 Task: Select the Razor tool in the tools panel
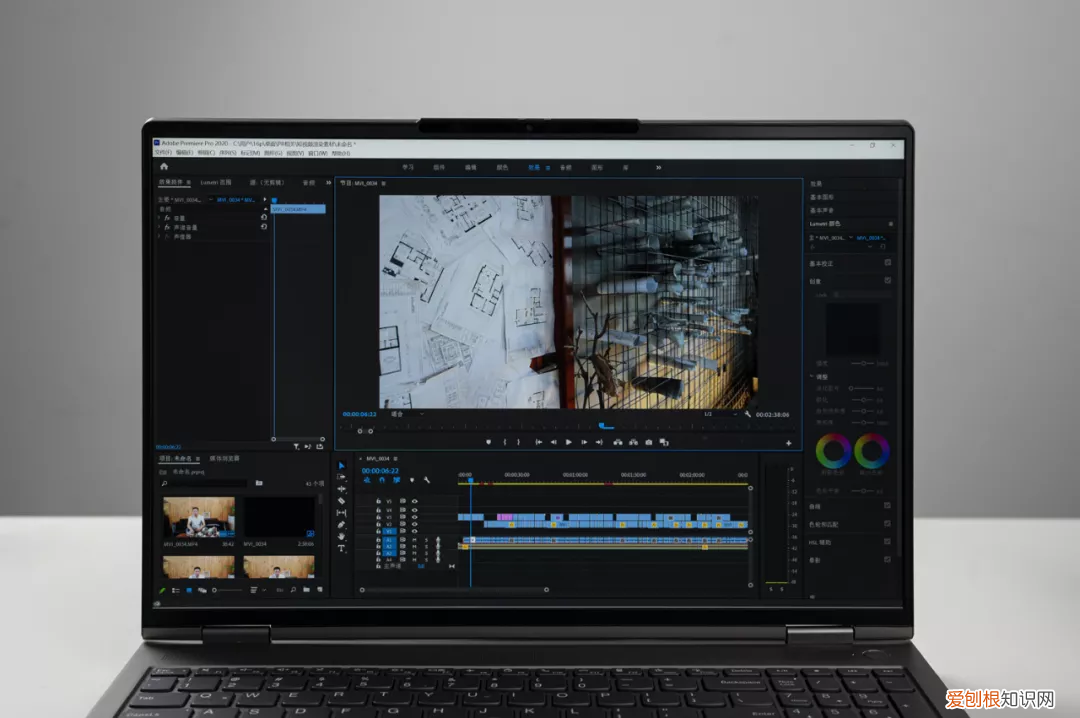342,501
